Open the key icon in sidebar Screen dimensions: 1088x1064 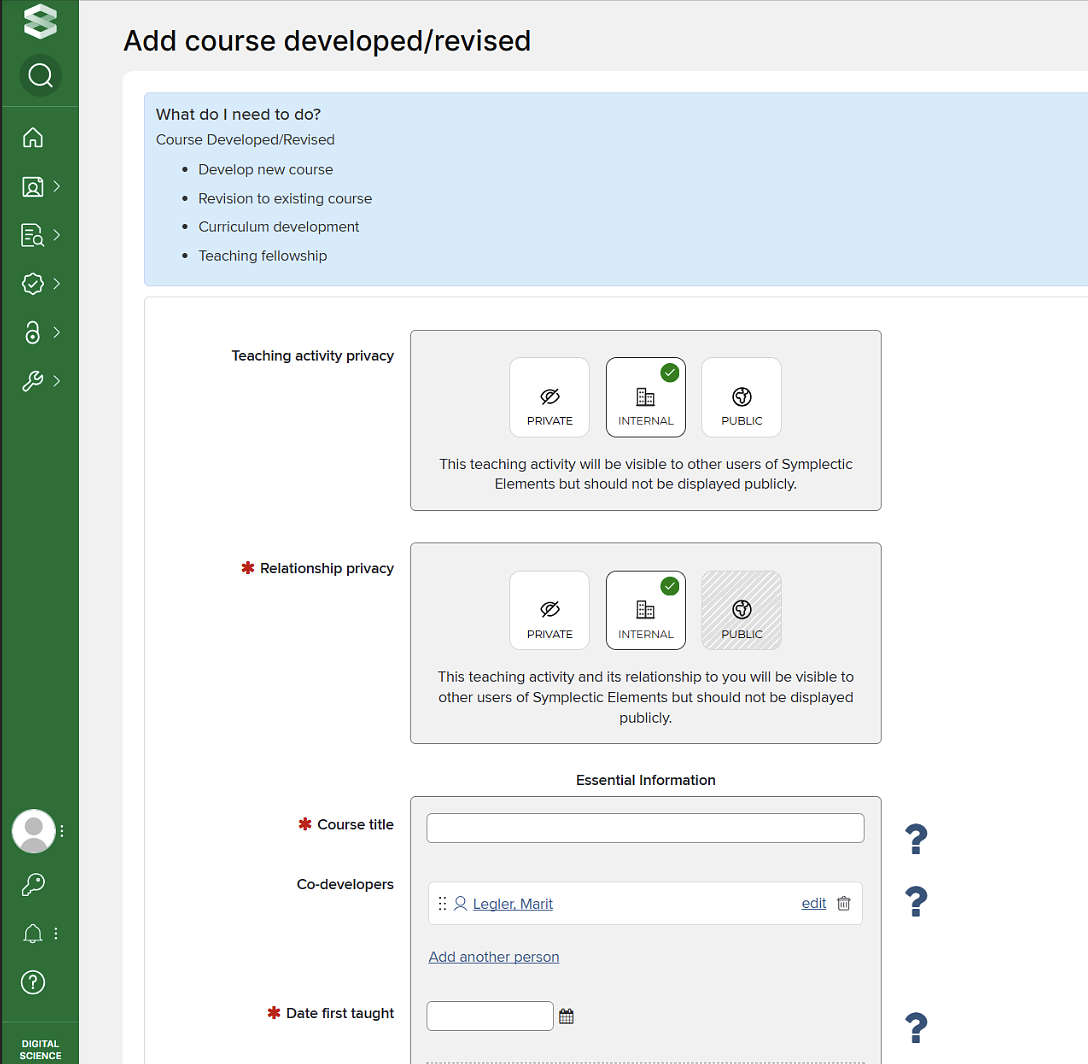pyautogui.click(x=33, y=885)
